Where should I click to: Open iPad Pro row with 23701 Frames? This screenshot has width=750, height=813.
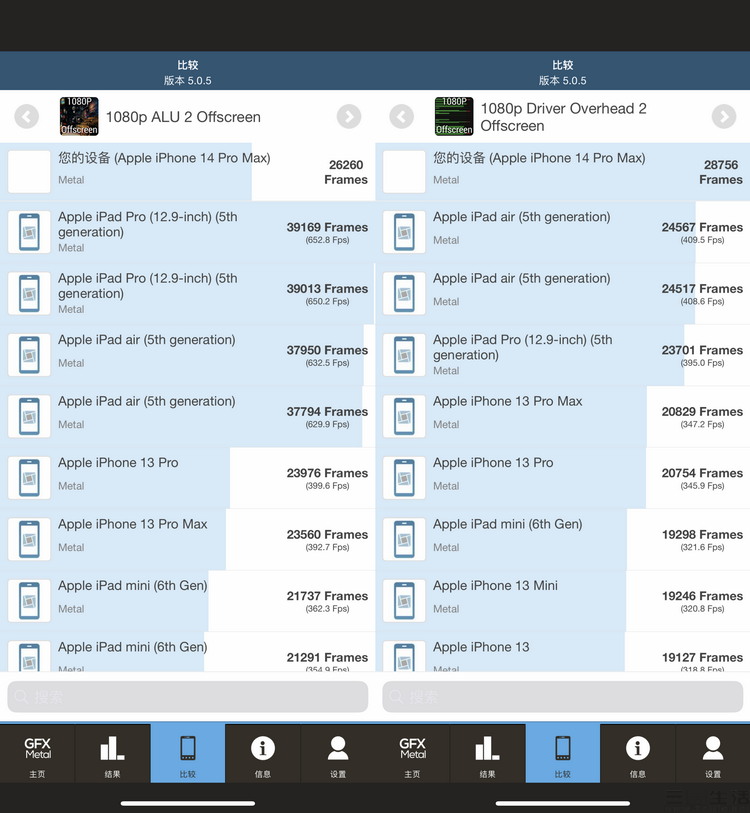(563, 355)
